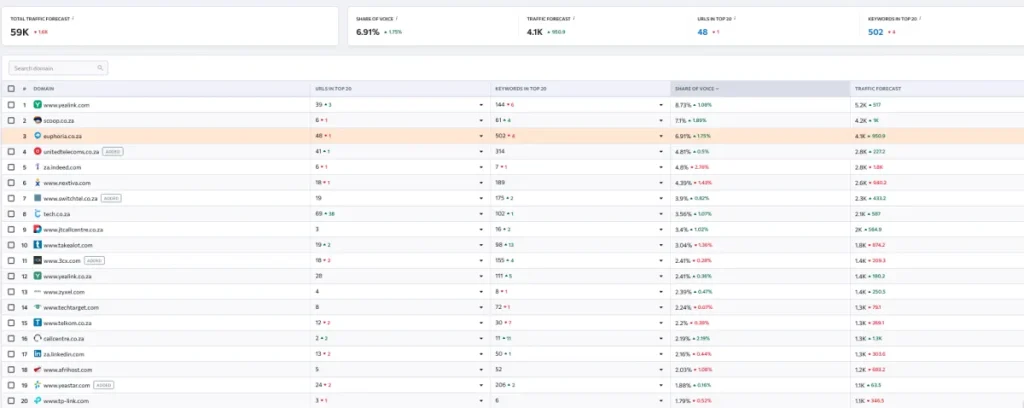
Task: Click the takealot.com favicon icon
Action: 37,245
